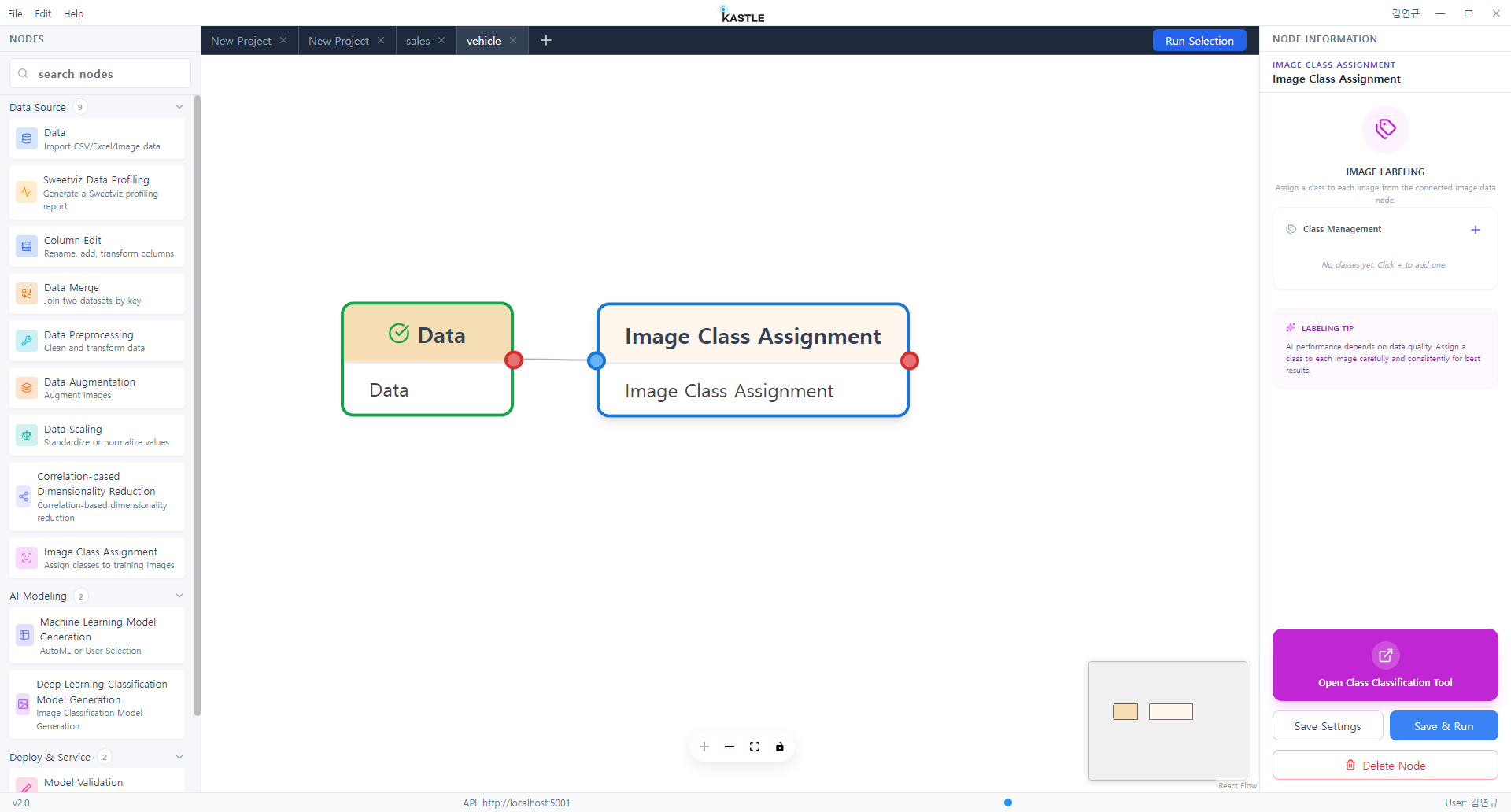Image resolution: width=1511 pixels, height=812 pixels.
Task: Collapse the Data Source section
Action: [179, 107]
